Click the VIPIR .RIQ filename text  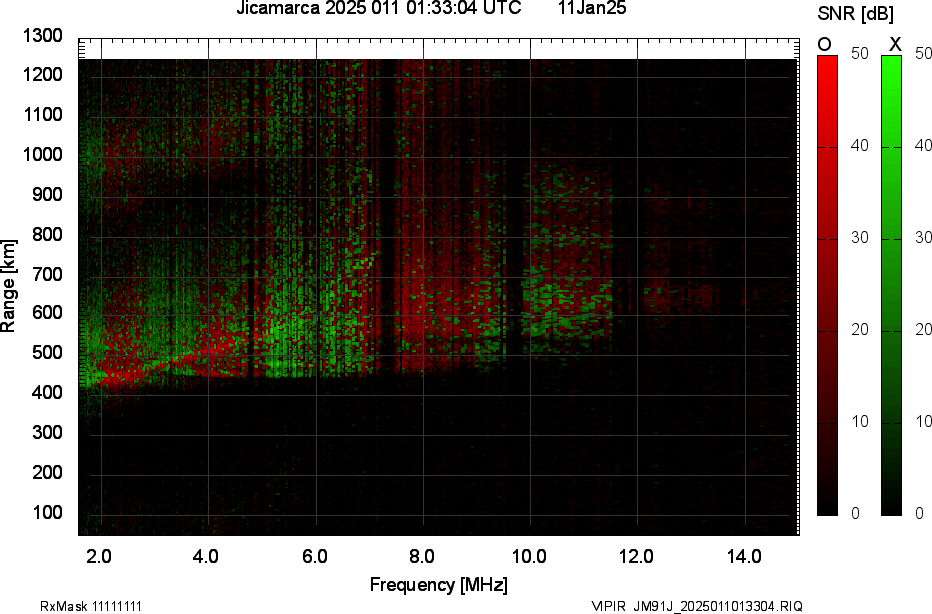(x=696, y=606)
